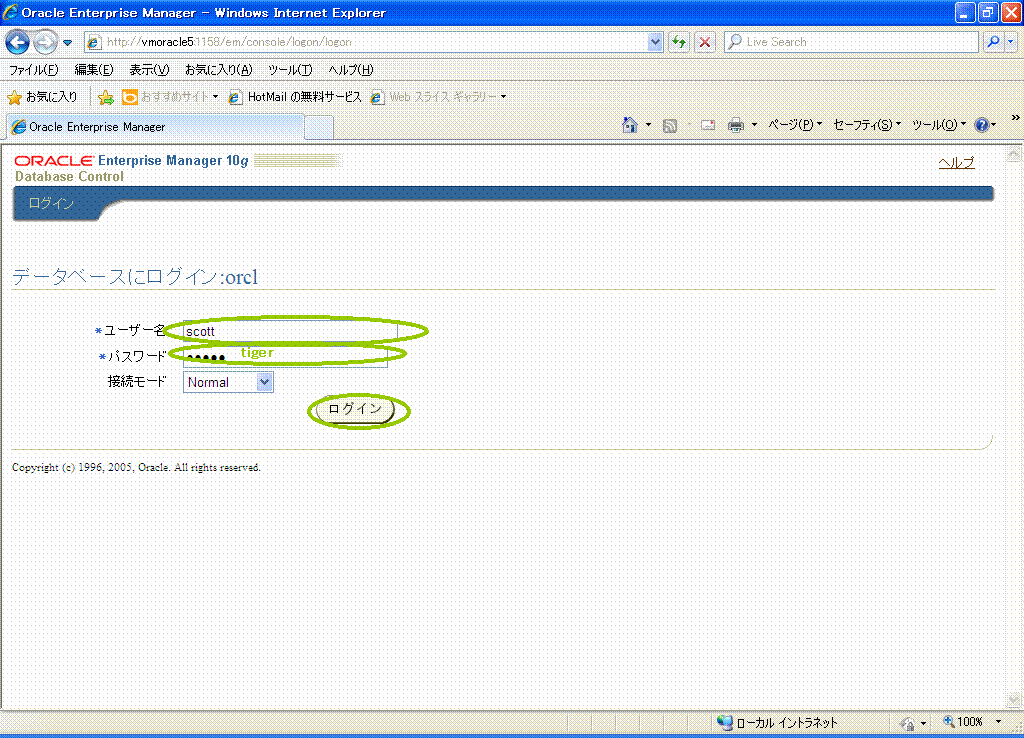
Task: Open the search provider dropdown arrow
Action: point(1010,42)
